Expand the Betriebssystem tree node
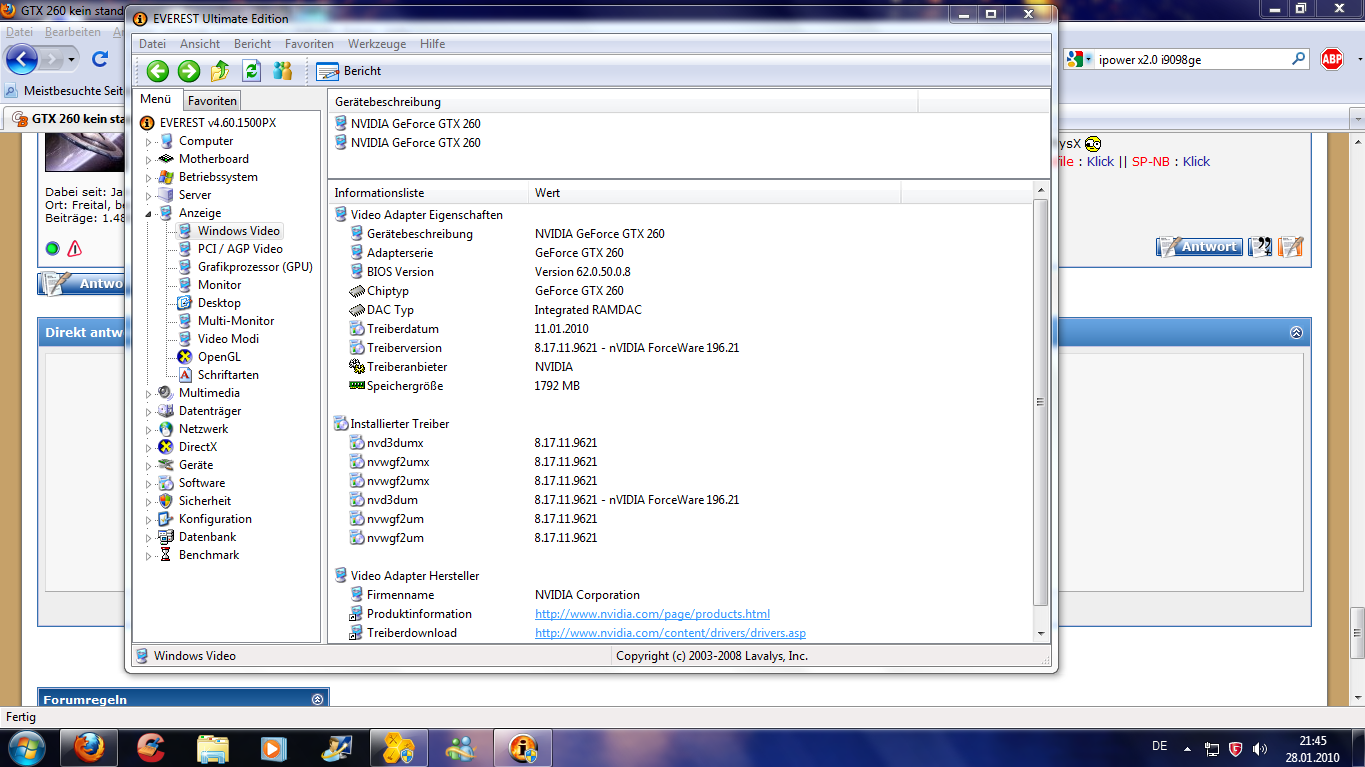1365x767 pixels. click(x=149, y=178)
